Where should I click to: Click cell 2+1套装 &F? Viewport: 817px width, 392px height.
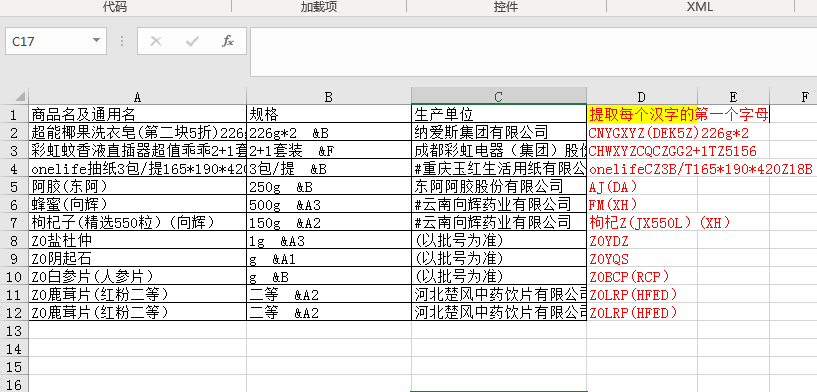point(329,151)
